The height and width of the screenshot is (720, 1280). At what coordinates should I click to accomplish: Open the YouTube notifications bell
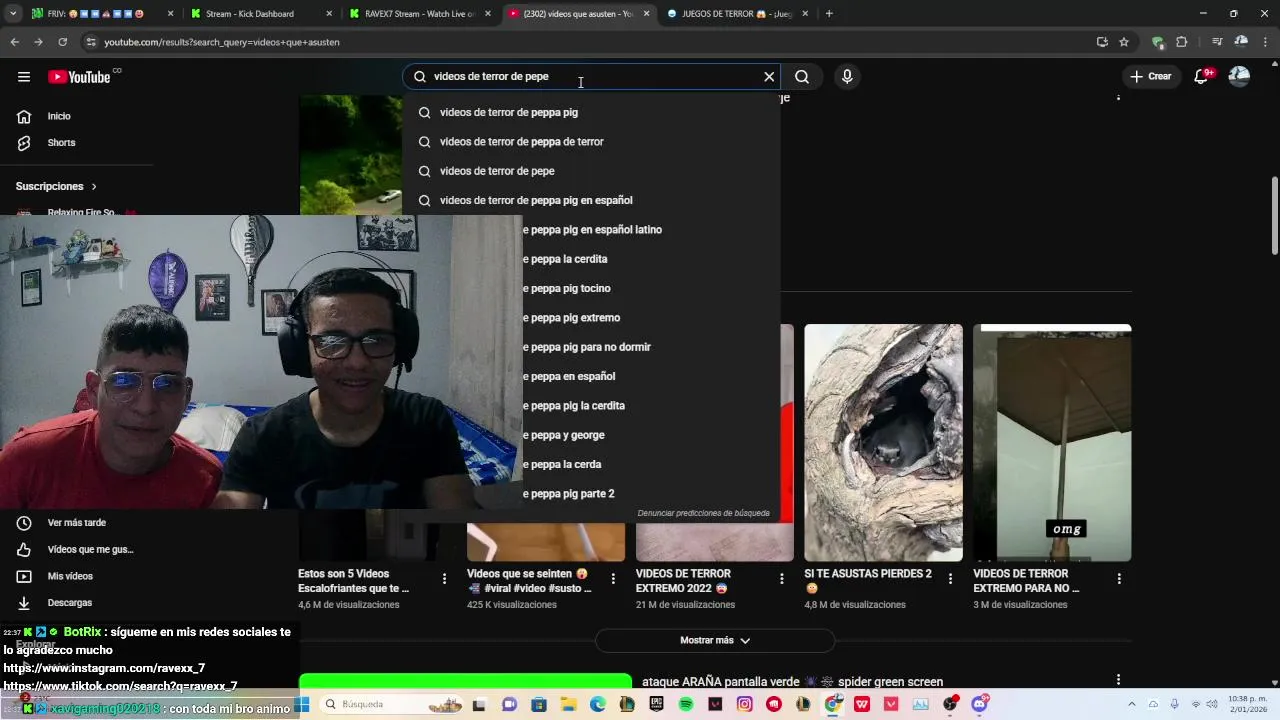point(1203,77)
